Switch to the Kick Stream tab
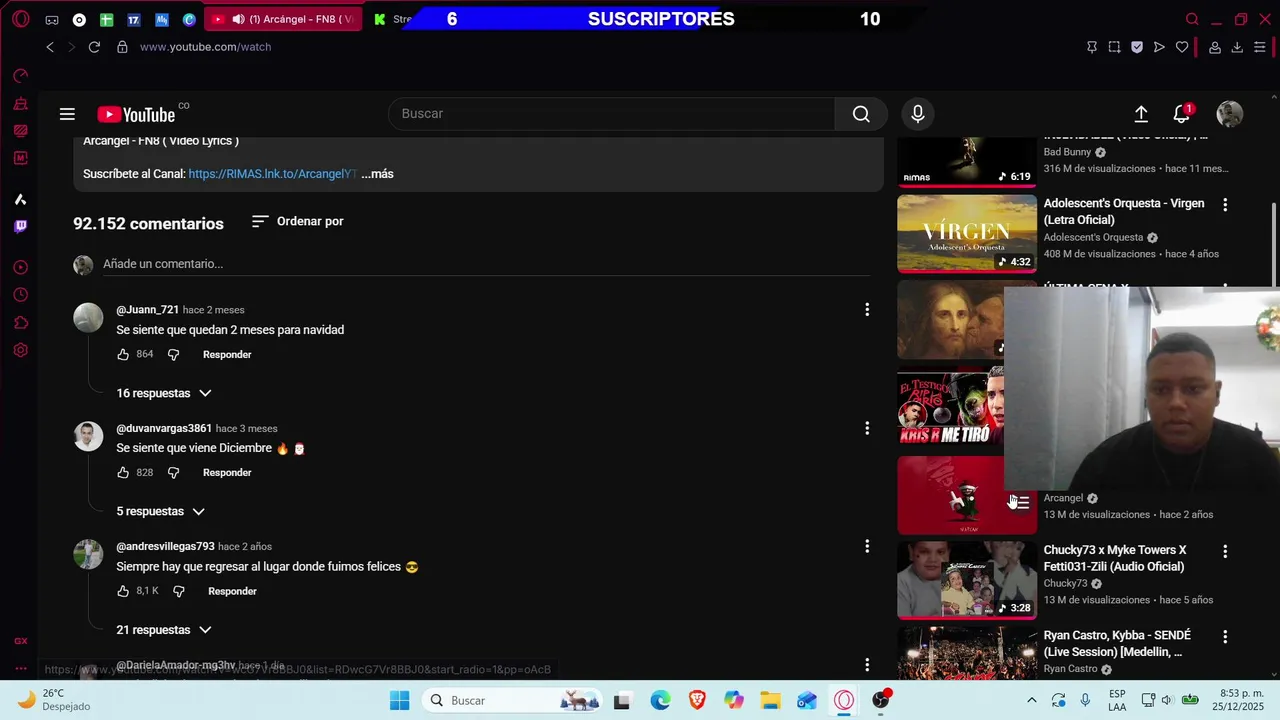 (392, 19)
